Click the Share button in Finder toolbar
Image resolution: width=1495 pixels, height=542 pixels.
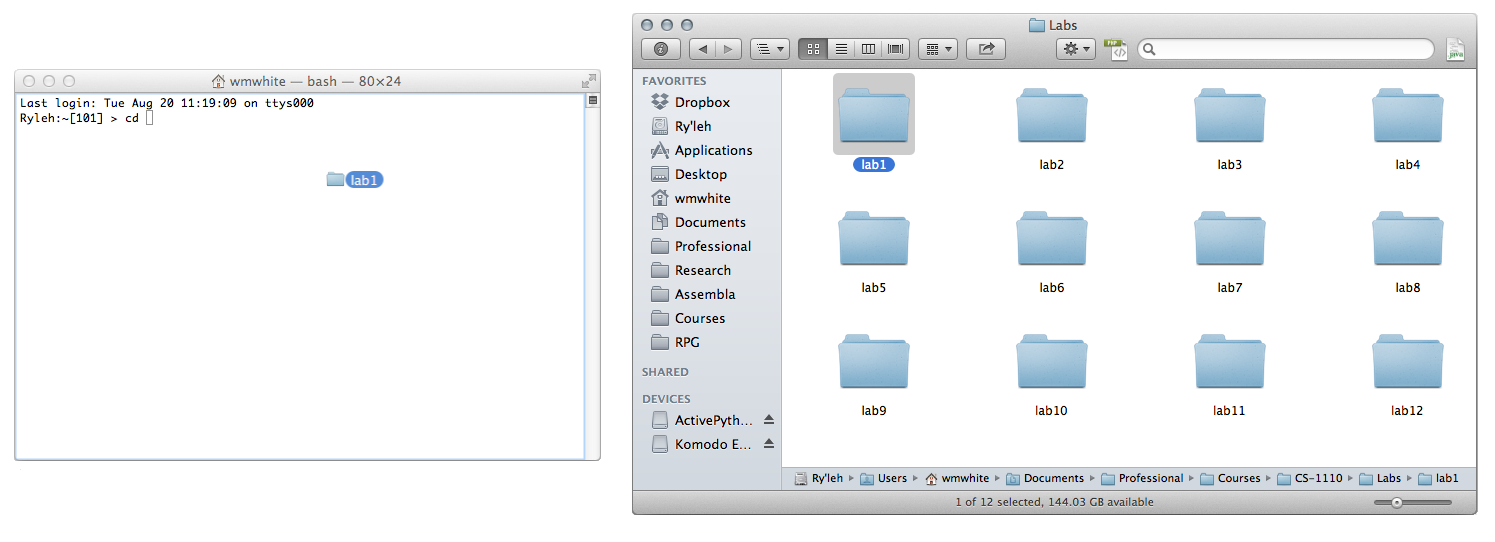[x=987, y=48]
